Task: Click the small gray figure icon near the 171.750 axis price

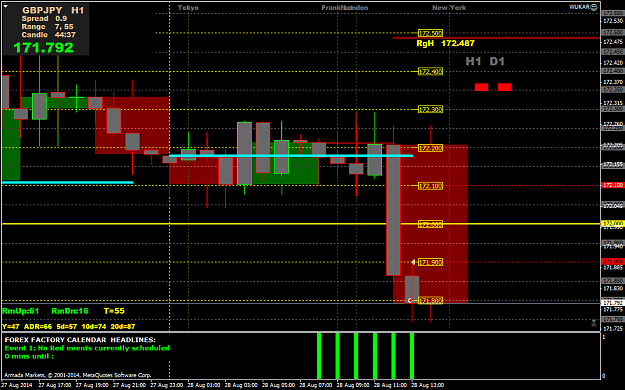Action: (x=594, y=322)
